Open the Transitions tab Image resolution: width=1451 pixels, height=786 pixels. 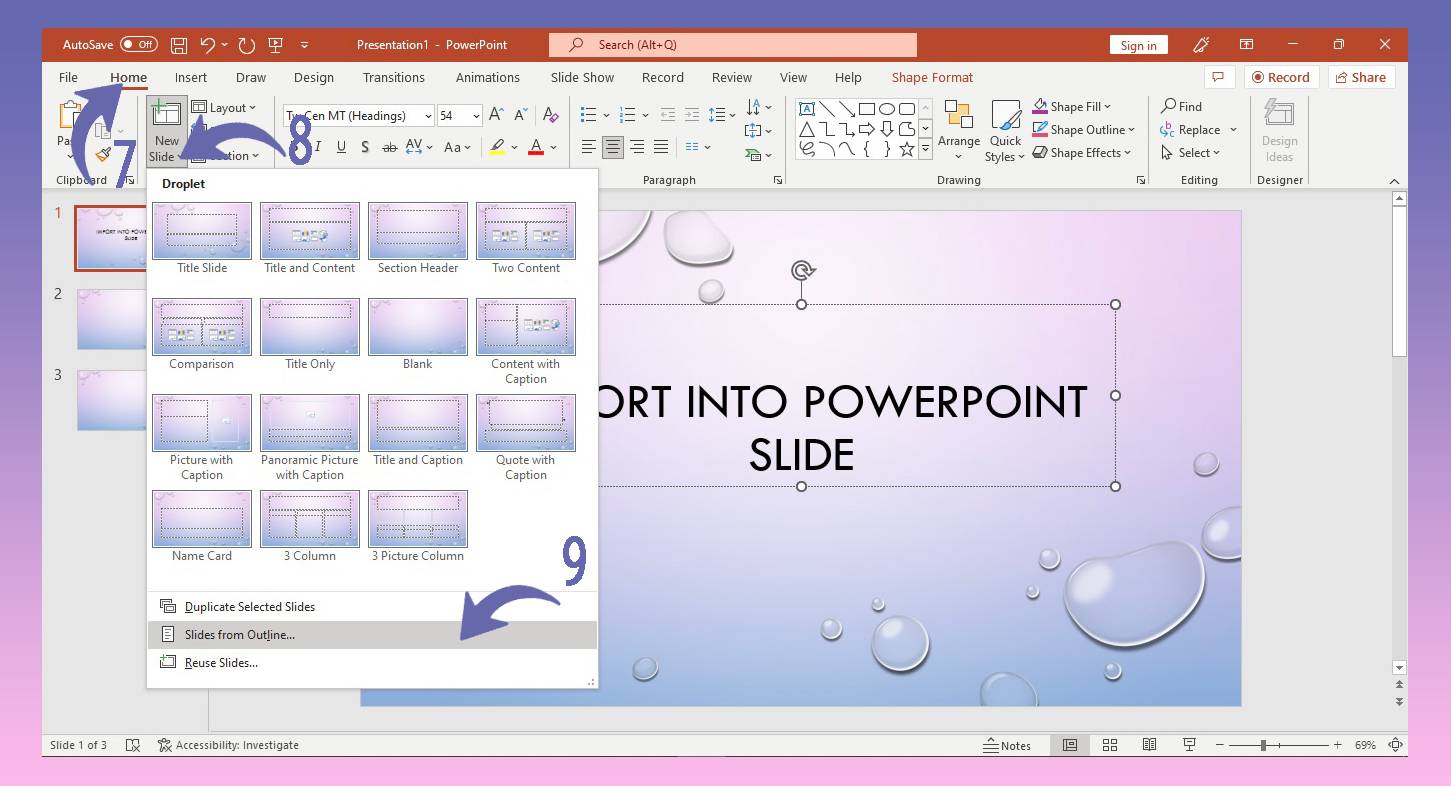(394, 77)
